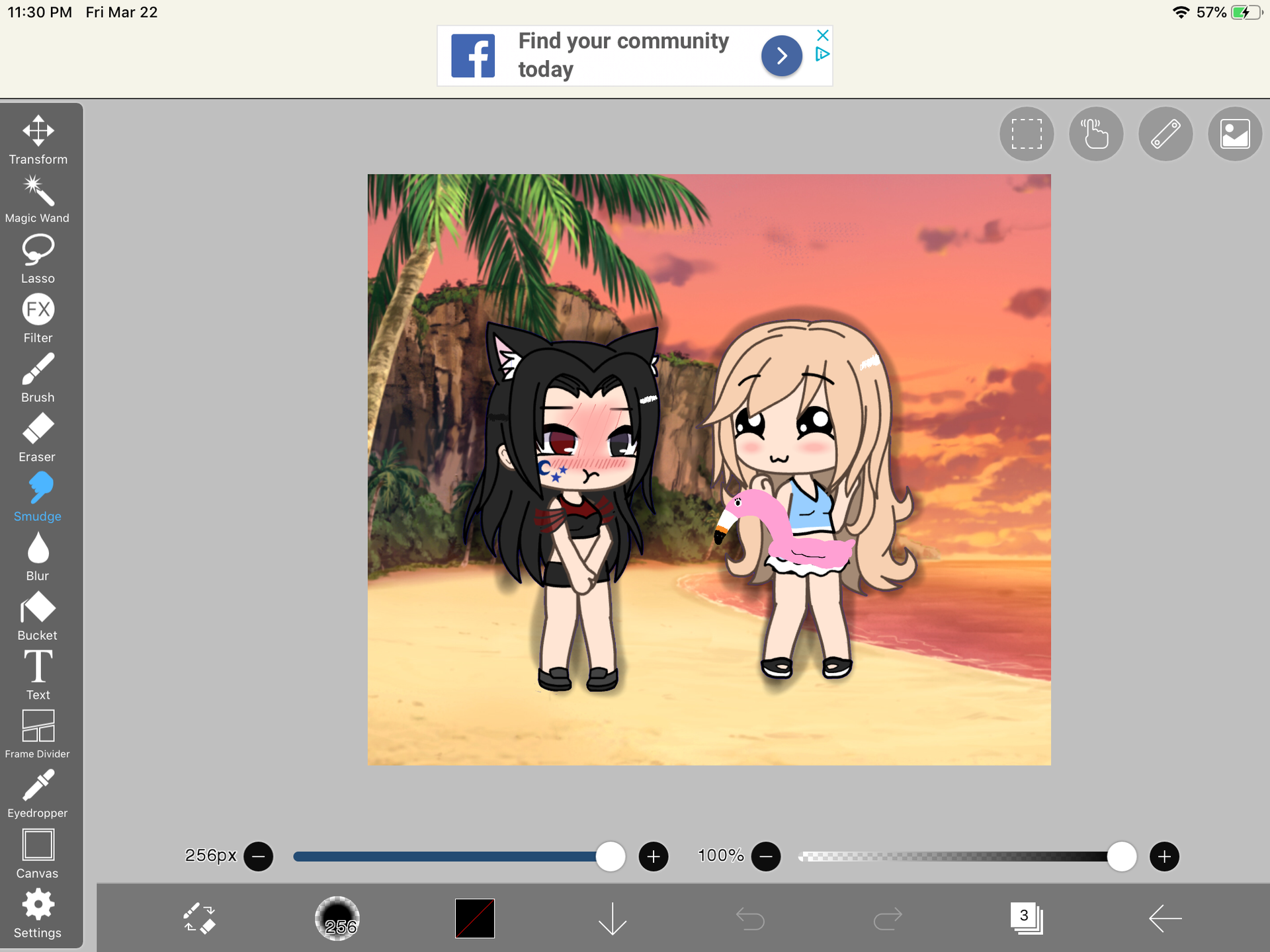Open the material image icon

coord(1235,134)
